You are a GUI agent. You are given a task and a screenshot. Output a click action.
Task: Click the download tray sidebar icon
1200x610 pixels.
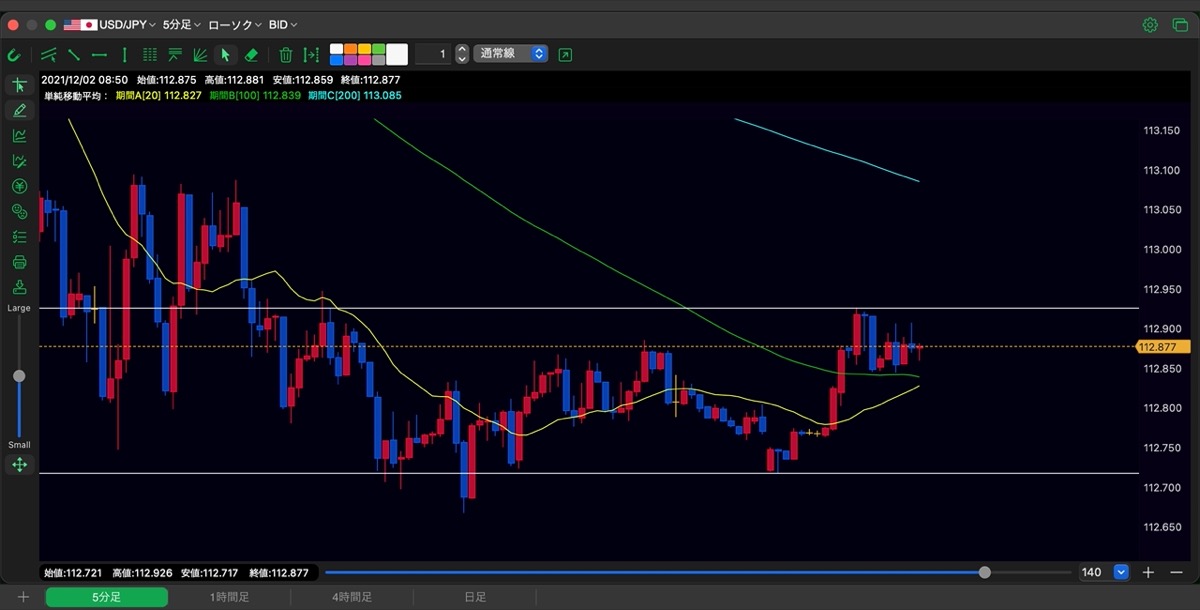point(19,287)
